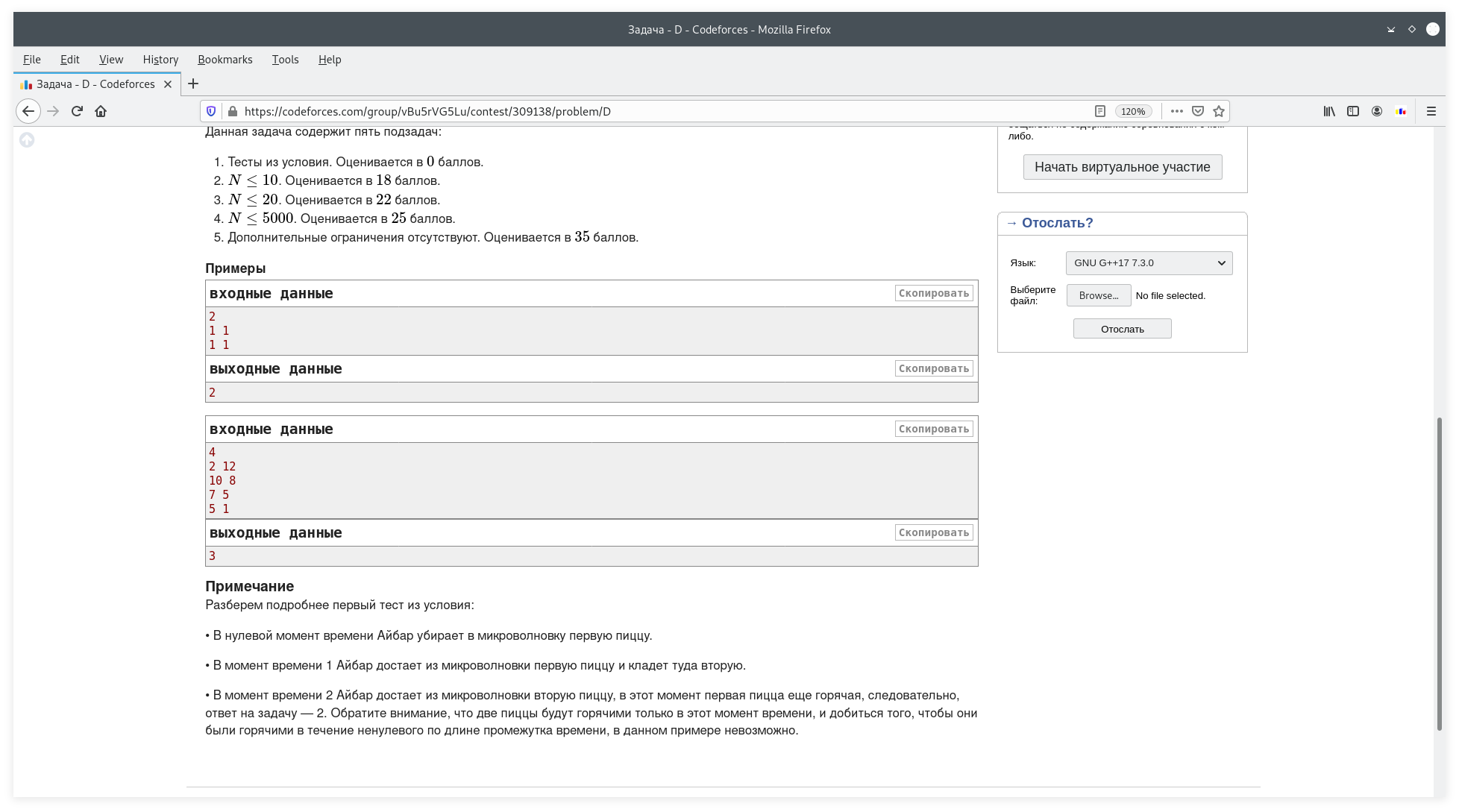Open Firefox account icon
Image resolution: width=1459 pixels, height=812 pixels.
(1377, 111)
